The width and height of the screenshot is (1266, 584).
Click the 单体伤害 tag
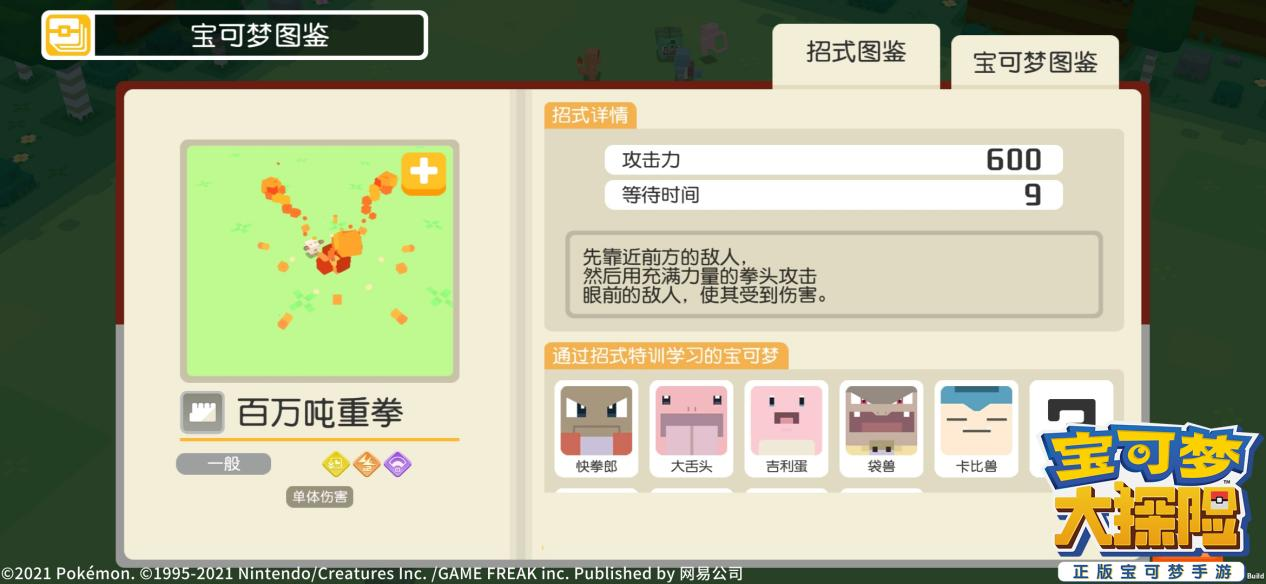[320, 496]
